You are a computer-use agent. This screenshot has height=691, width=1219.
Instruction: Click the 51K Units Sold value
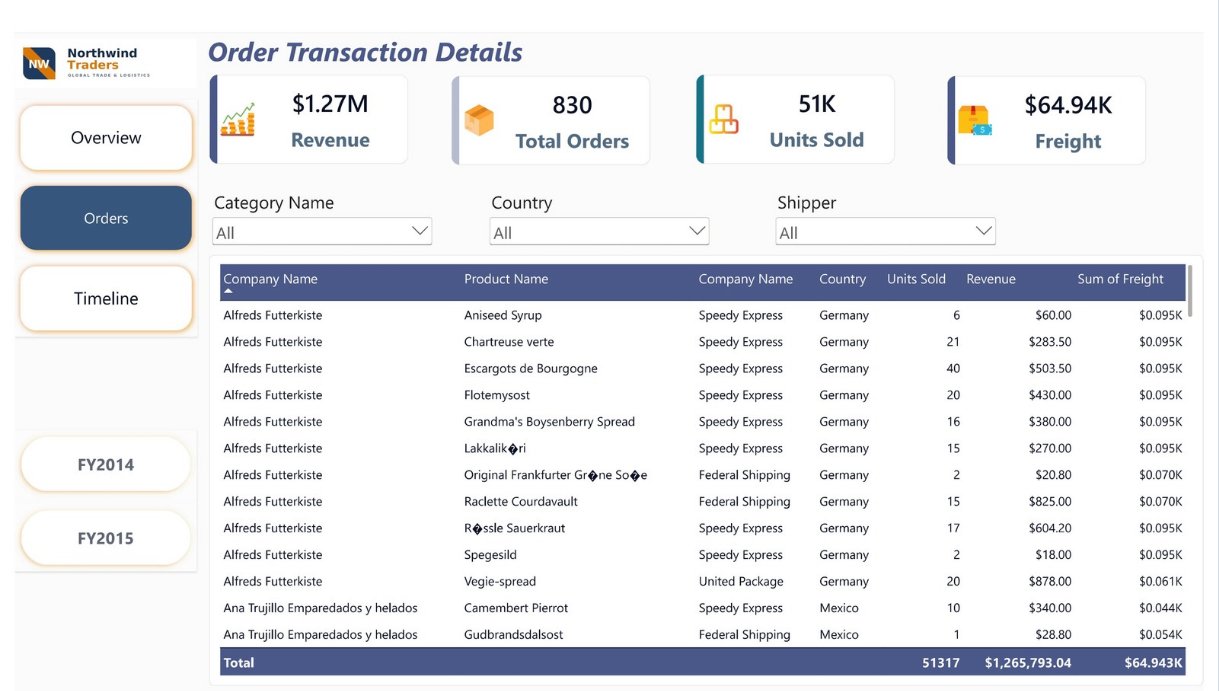pyautogui.click(x=817, y=104)
